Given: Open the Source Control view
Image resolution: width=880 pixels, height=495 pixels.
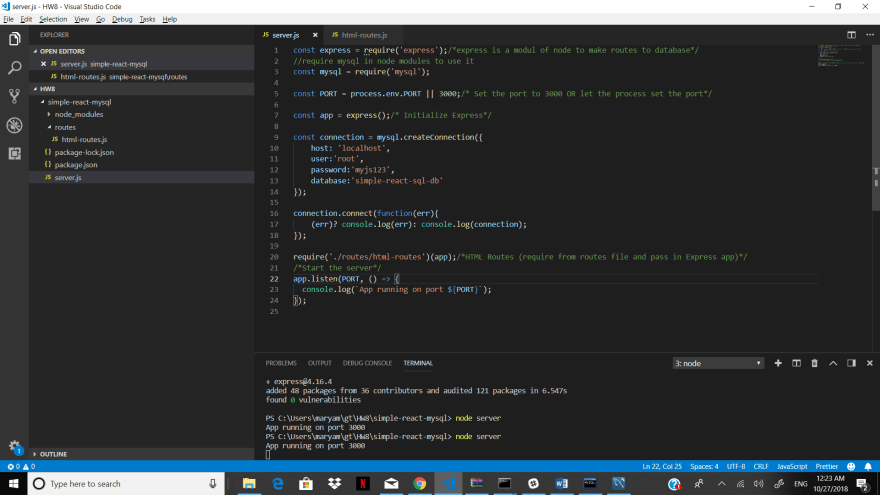Looking at the screenshot, I should tap(15, 96).
